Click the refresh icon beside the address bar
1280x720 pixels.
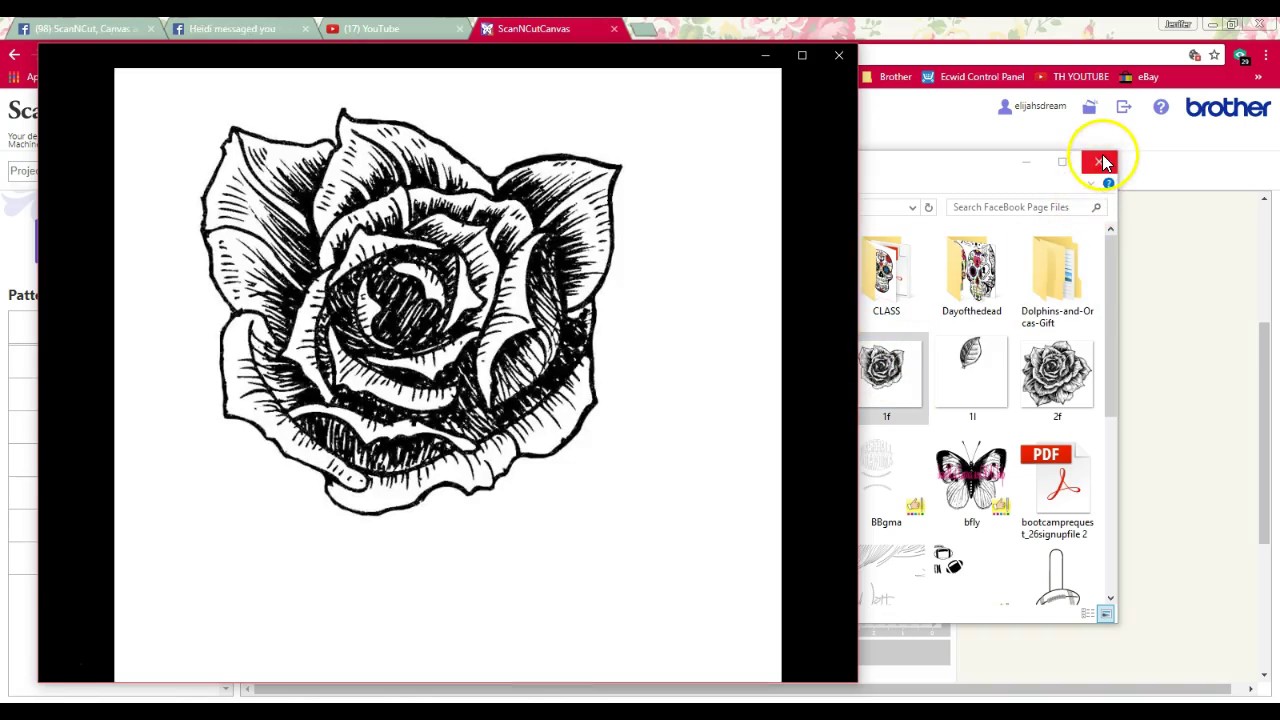point(928,207)
